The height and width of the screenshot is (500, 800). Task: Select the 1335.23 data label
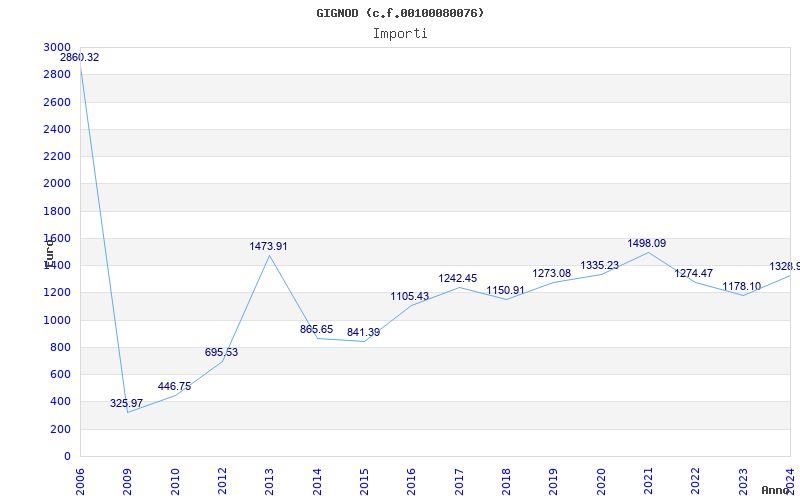[x=599, y=265]
